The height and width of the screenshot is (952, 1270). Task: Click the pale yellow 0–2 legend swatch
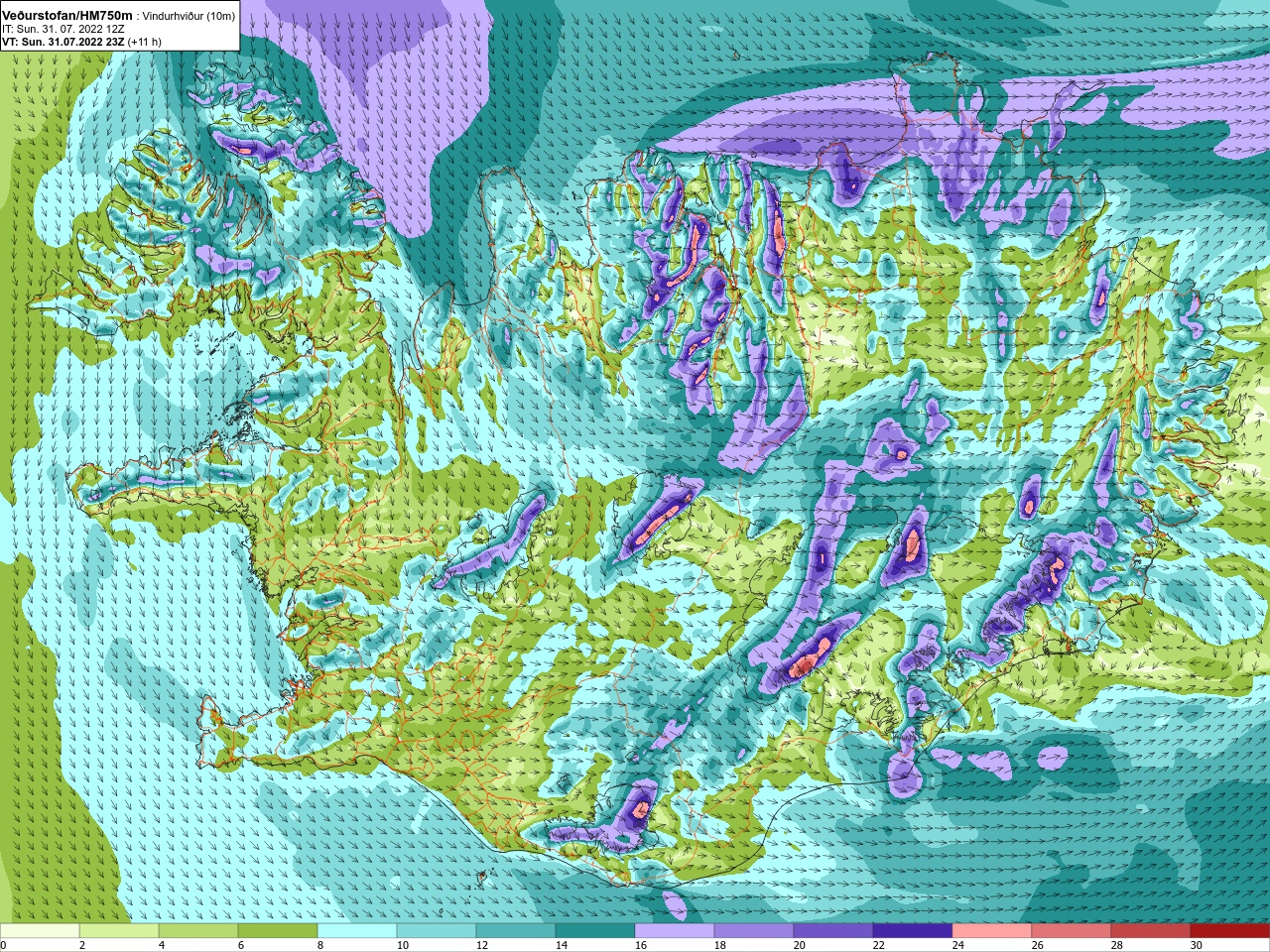coord(40,930)
